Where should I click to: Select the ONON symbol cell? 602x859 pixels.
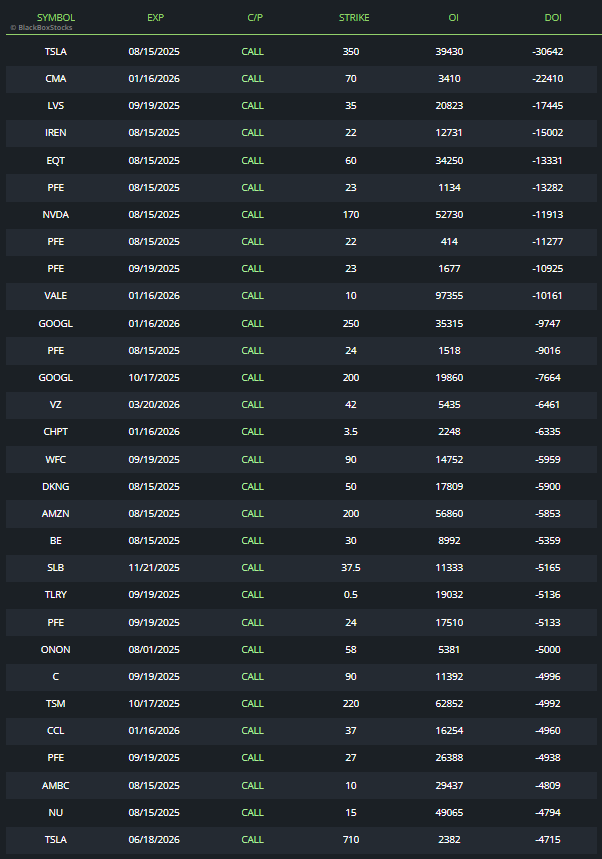tap(56, 649)
